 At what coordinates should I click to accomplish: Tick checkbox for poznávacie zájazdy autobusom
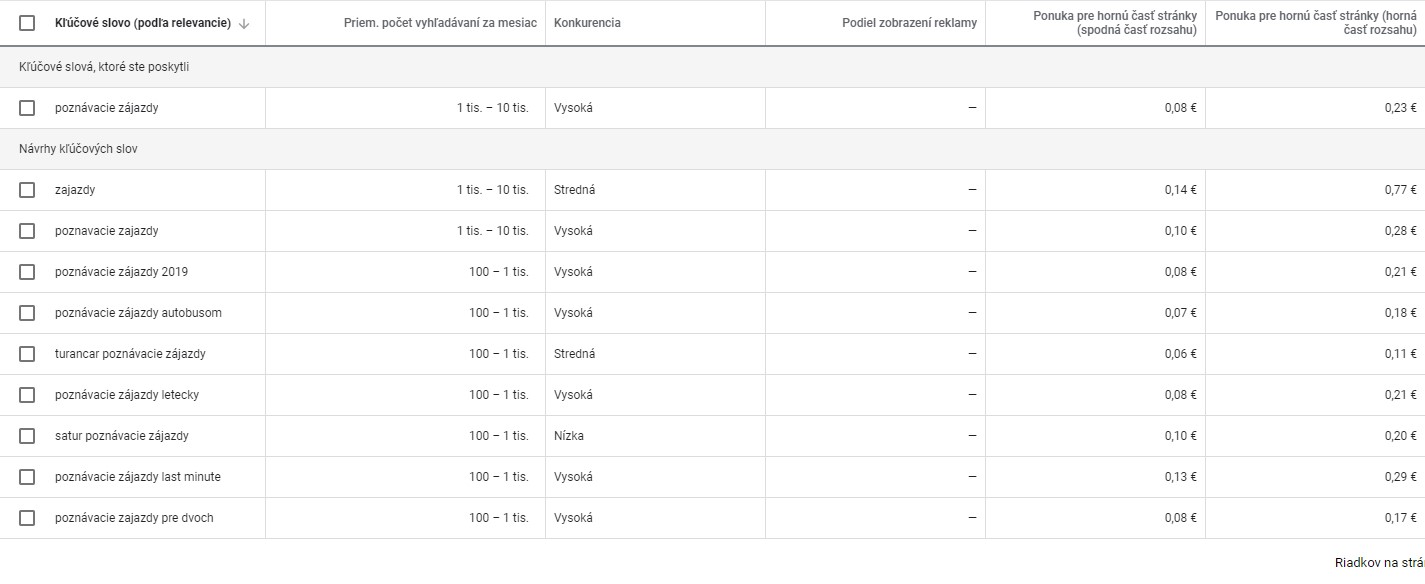27,313
